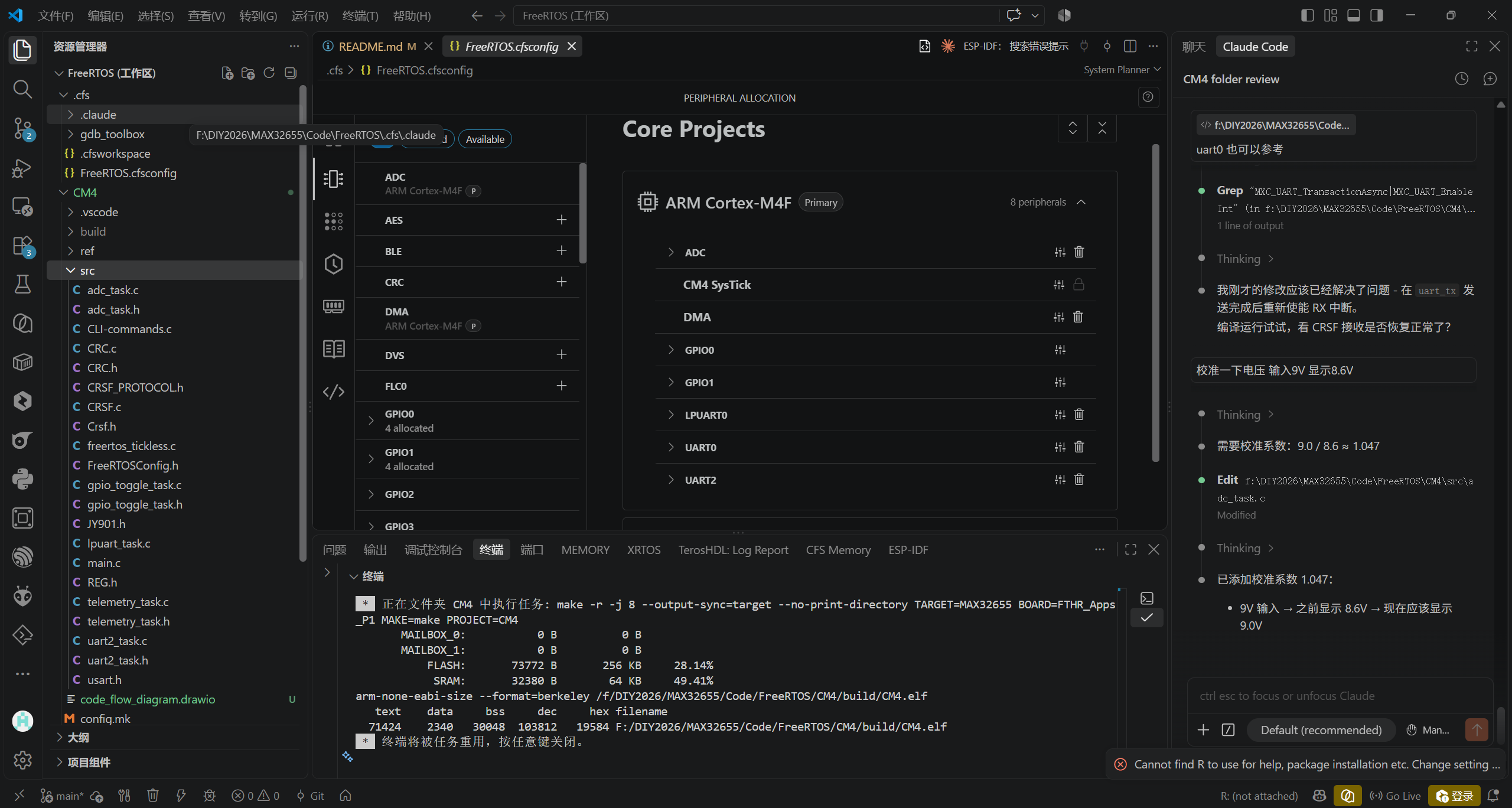Image resolution: width=1512 pixels, height=808 pixels.
Task: Open Source Control view with 2 changes
Action: [22, 128]
